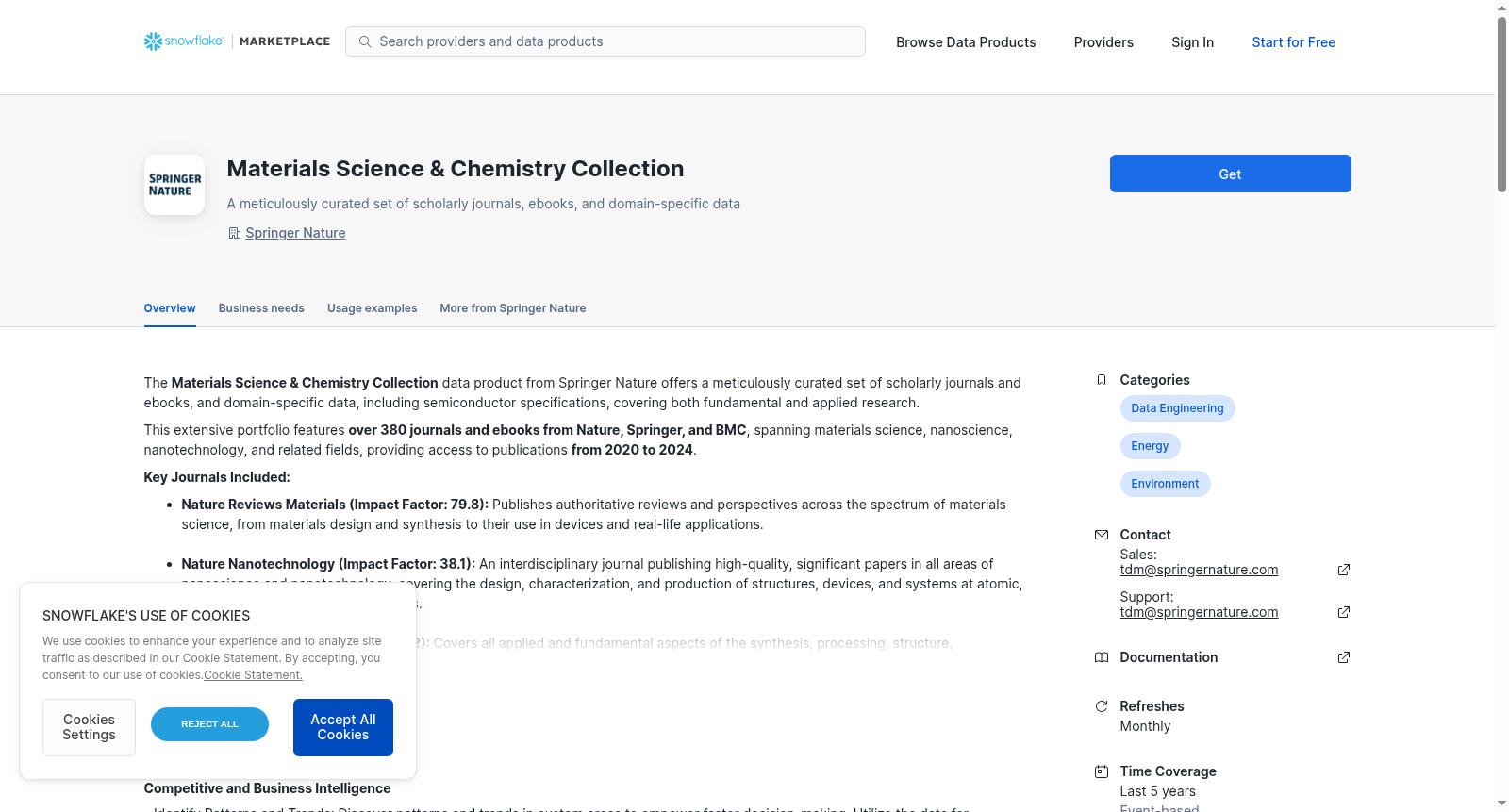Click Start for Free link
The image size is (1509, 812).
click(x=1294, y=42)
